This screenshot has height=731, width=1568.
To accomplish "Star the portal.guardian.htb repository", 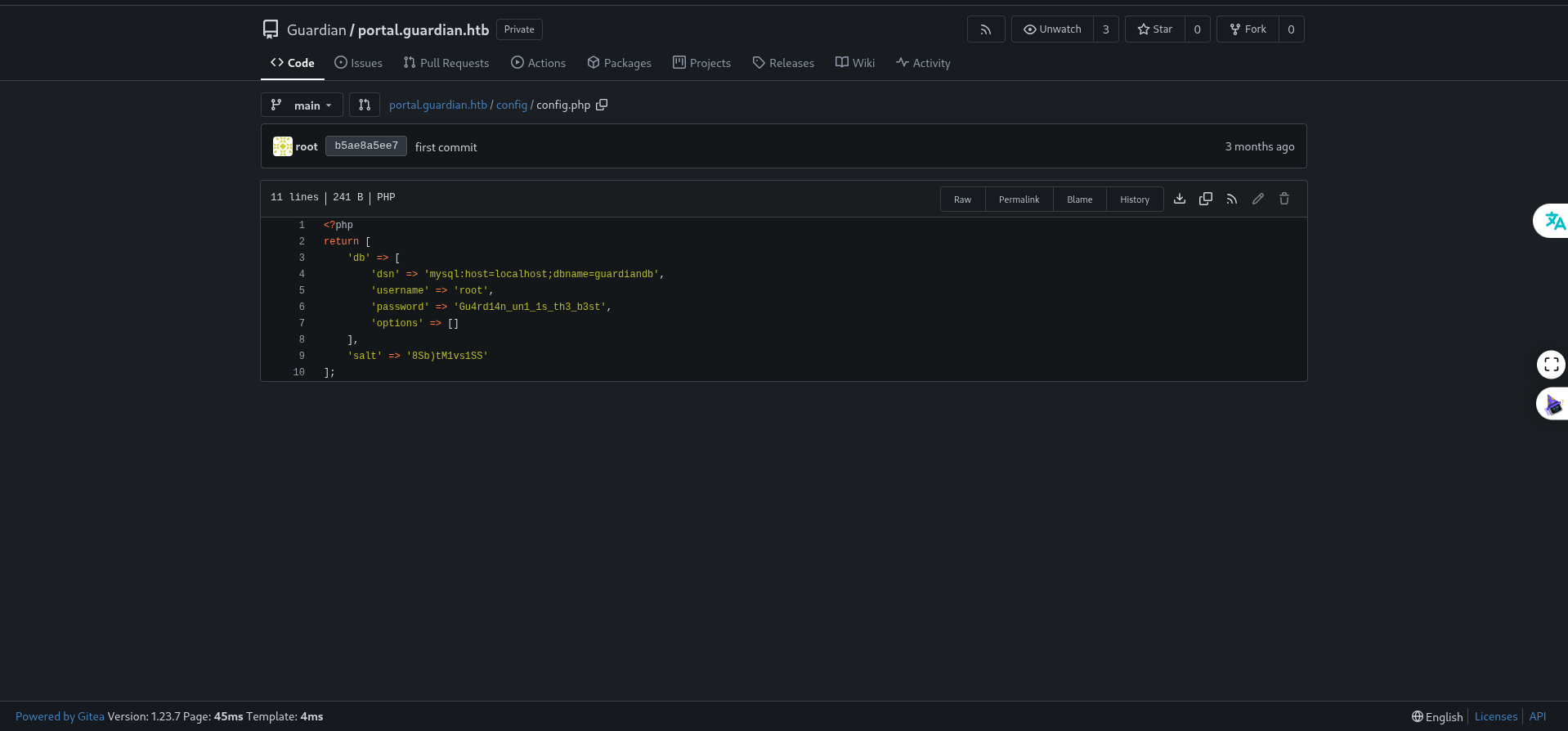I will pyautogui.click(x=1155, y=29).
